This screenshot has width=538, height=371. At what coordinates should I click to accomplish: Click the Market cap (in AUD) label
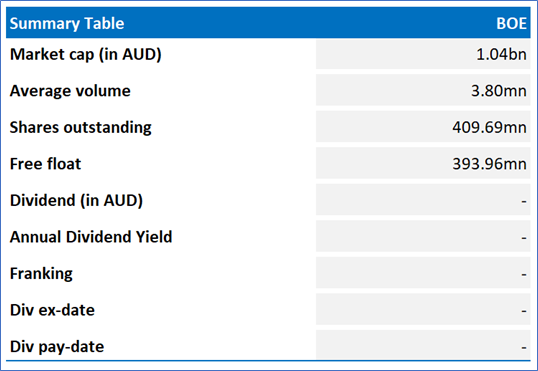click(x=85, y=54)
